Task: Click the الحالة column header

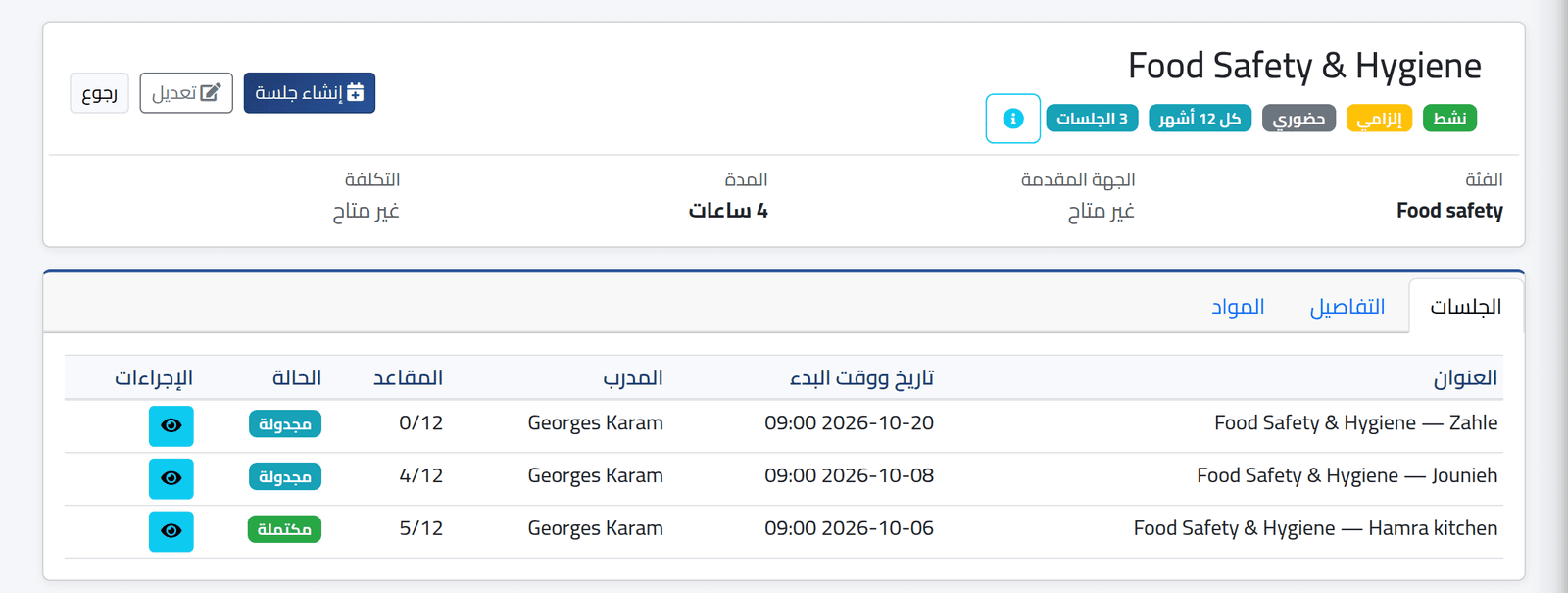Action: (297, 377)
